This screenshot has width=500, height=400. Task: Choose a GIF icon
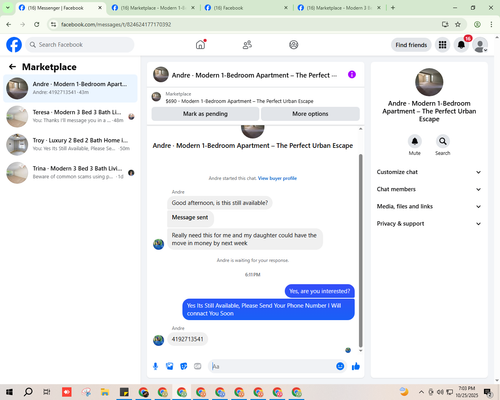click(198, 366)
